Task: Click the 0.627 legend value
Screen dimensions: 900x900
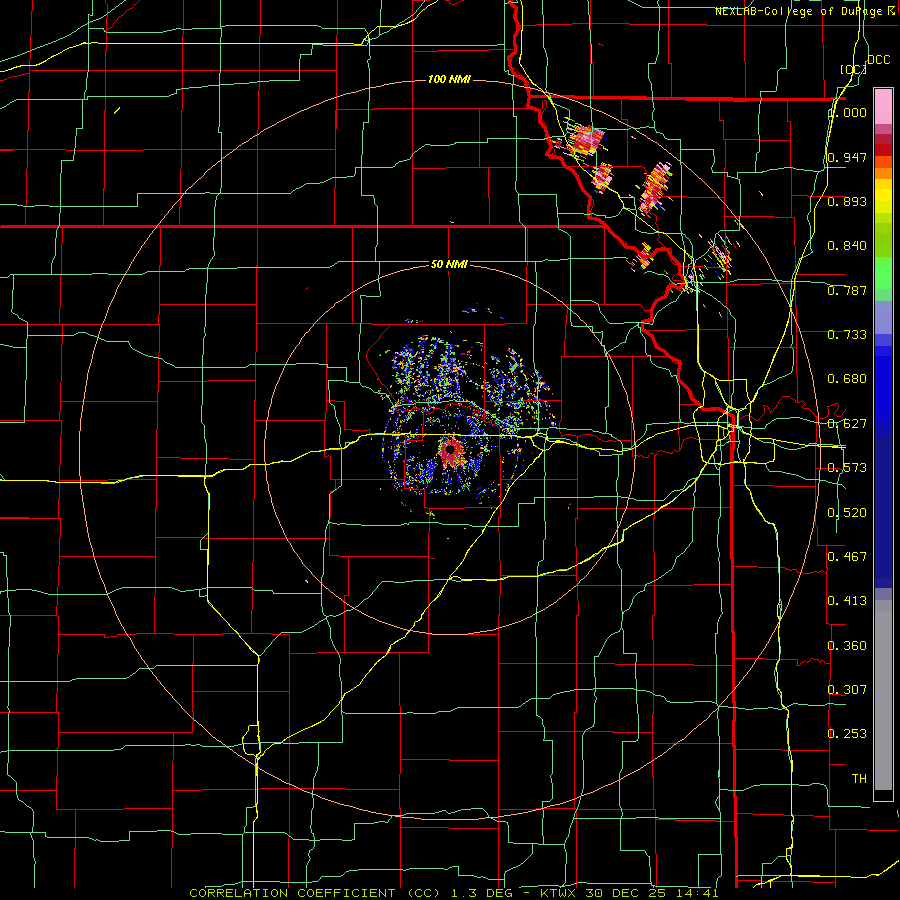Action: tap(847, 424)
